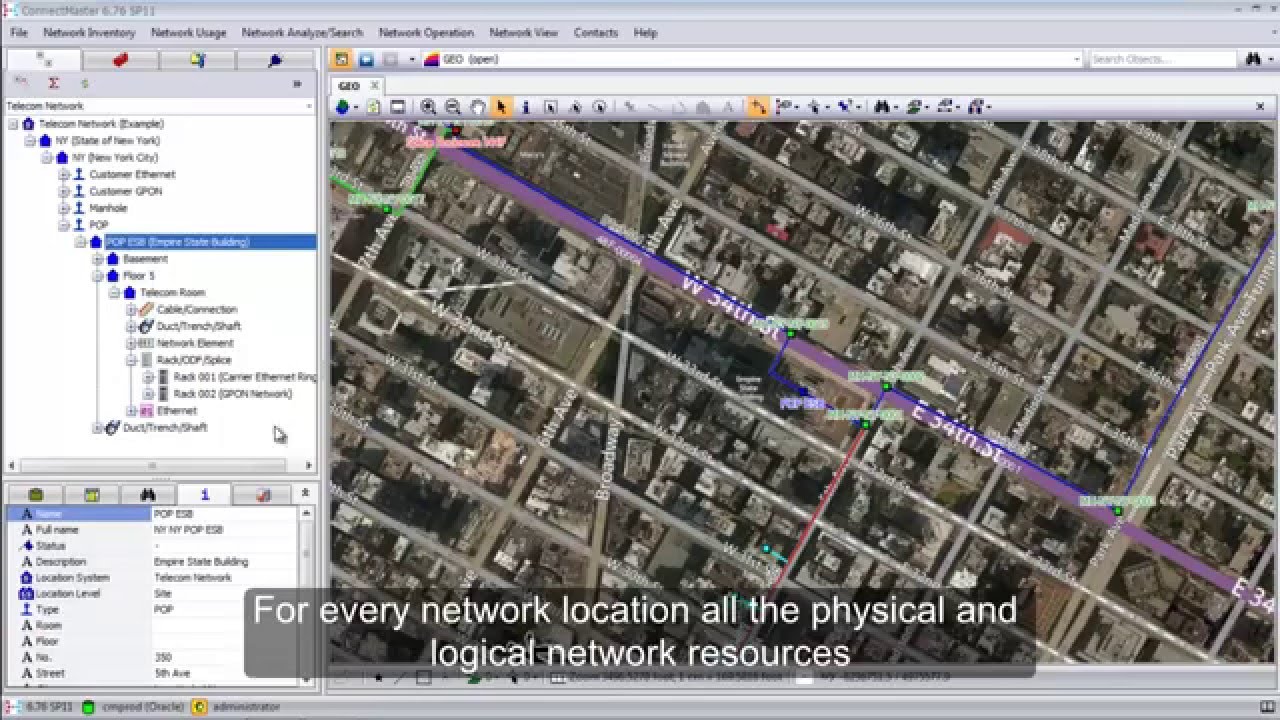Click the green database status icon
The height and width of the screenshot is (720, 1280).
click(88, 707)
